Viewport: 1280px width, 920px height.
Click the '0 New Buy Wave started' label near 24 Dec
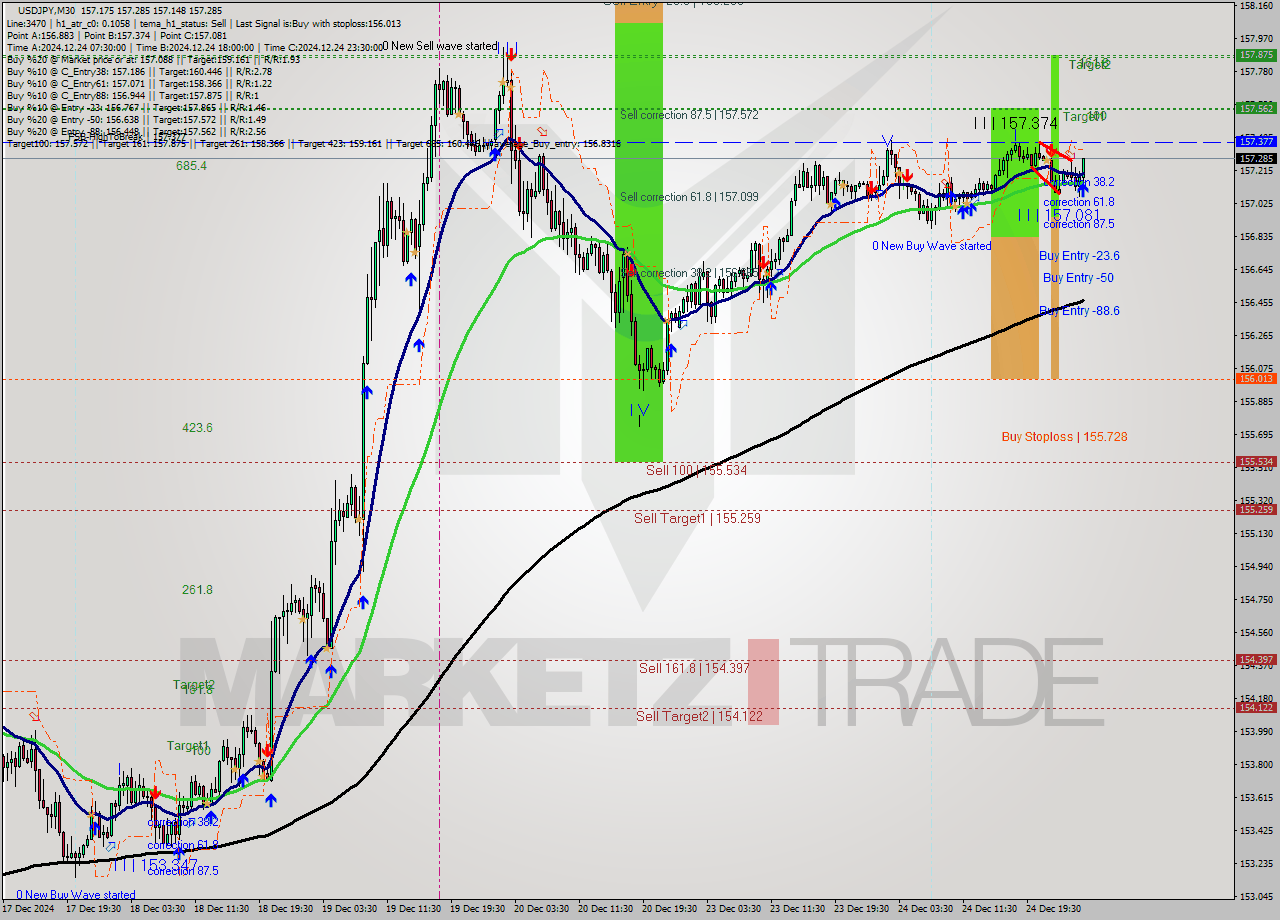pyautogui.click(x=931, y=246)
